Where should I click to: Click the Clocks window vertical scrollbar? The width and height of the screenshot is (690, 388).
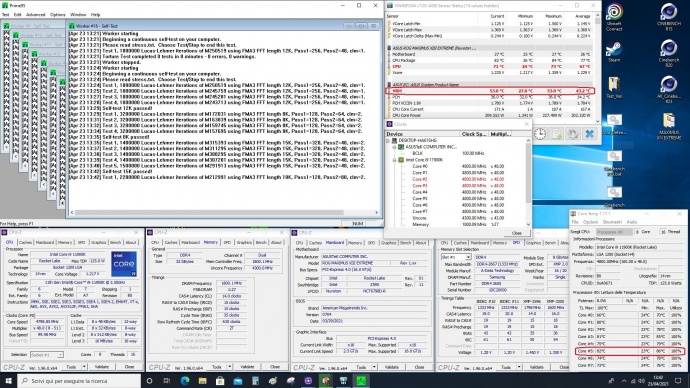click(528, 182)
